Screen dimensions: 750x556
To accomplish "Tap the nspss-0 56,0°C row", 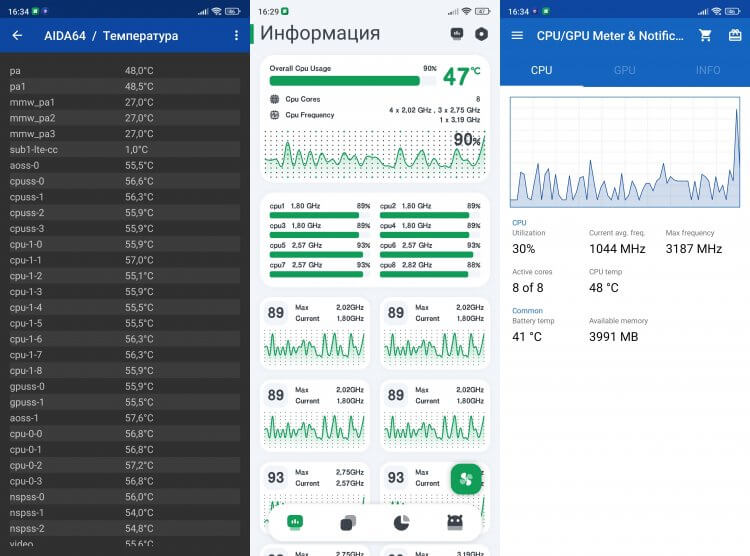I will point(124,497).
